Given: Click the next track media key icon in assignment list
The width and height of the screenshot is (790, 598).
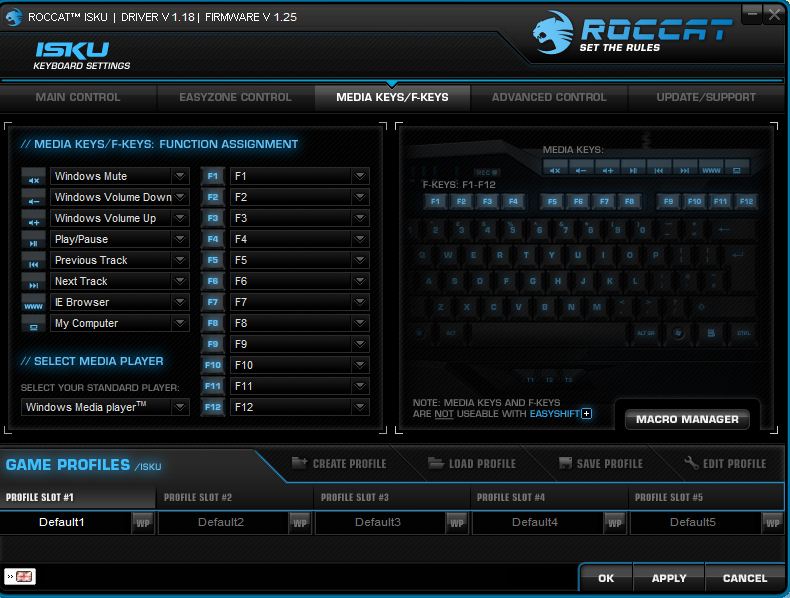Looking at the screenshot, I should click(x=34, y=282).
